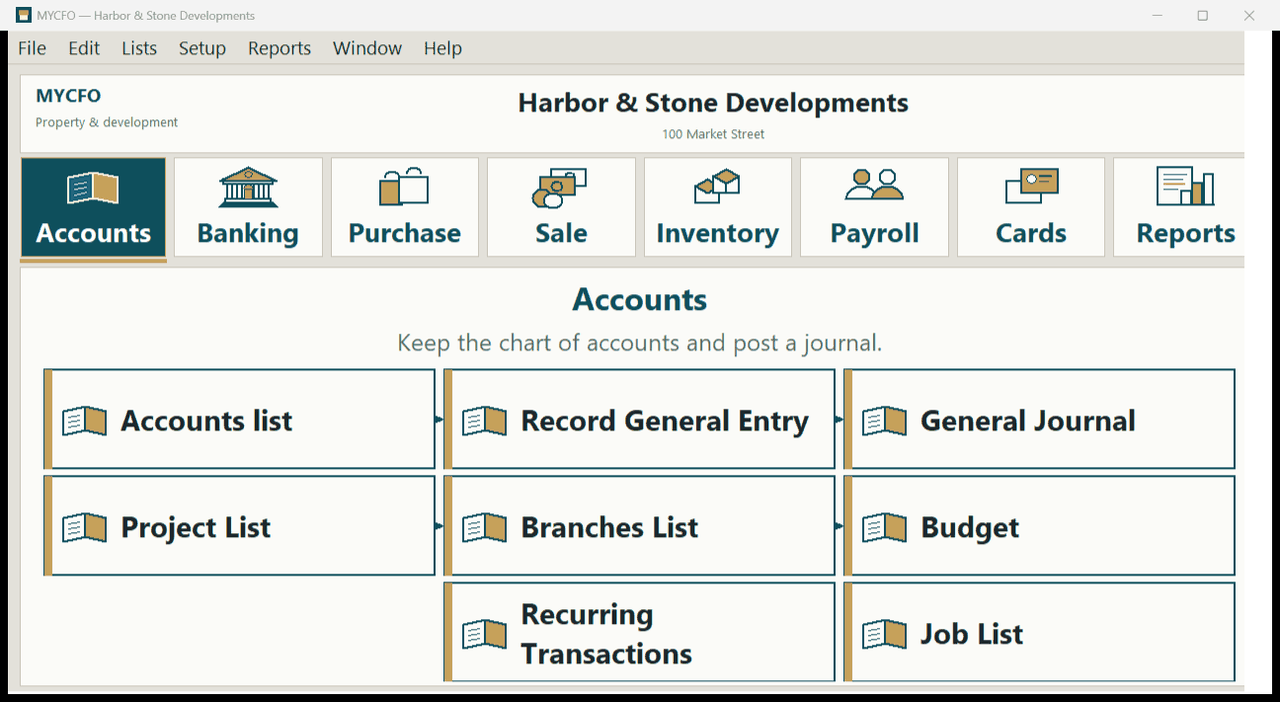Open the General Journal button
The height and width of the screenshot is (702, 1280).
point(1040,419)
